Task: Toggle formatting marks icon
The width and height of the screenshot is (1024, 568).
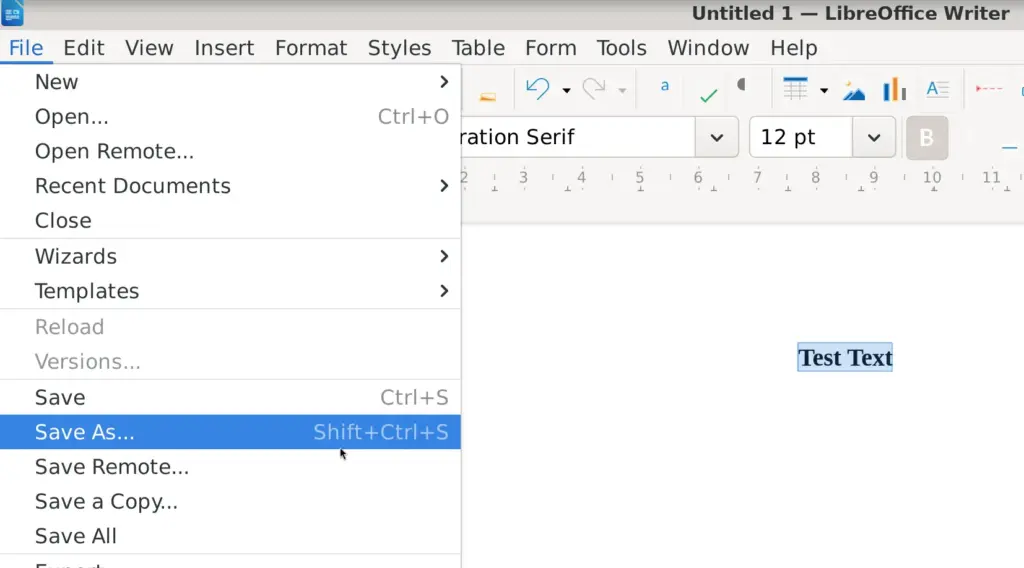Action: (x=741, y=86)
